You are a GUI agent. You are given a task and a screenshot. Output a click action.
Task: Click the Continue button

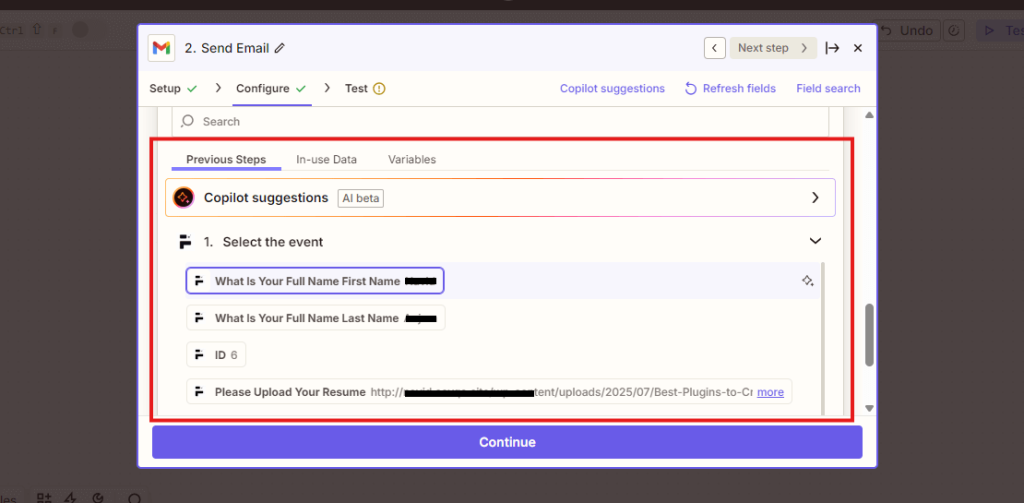507,442
